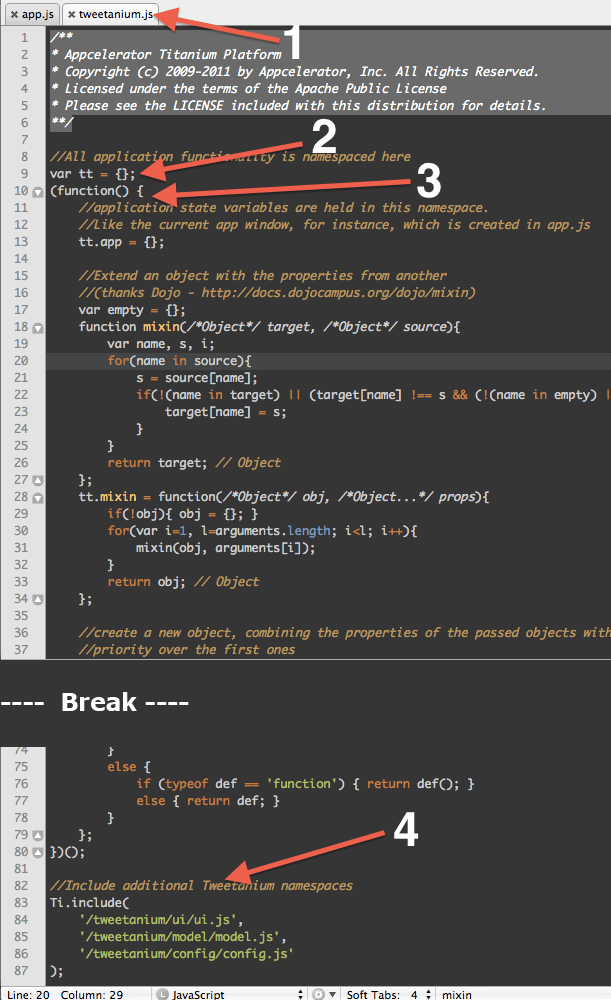Click the 'tt.app = {};' statement
Viewport: 611px width, 1000px height.
[121, 242]
